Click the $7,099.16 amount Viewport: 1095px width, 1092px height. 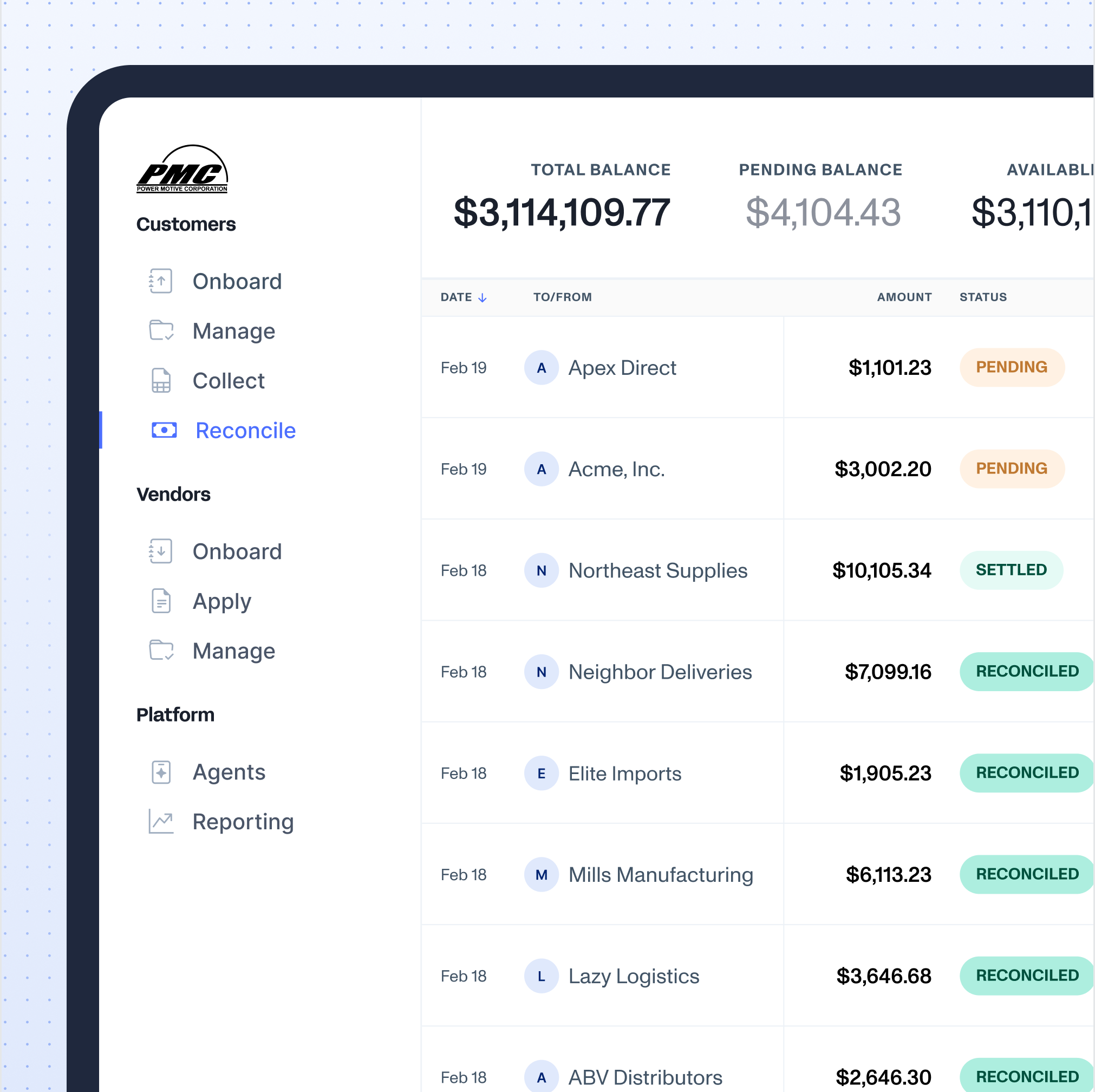point(888,672)
